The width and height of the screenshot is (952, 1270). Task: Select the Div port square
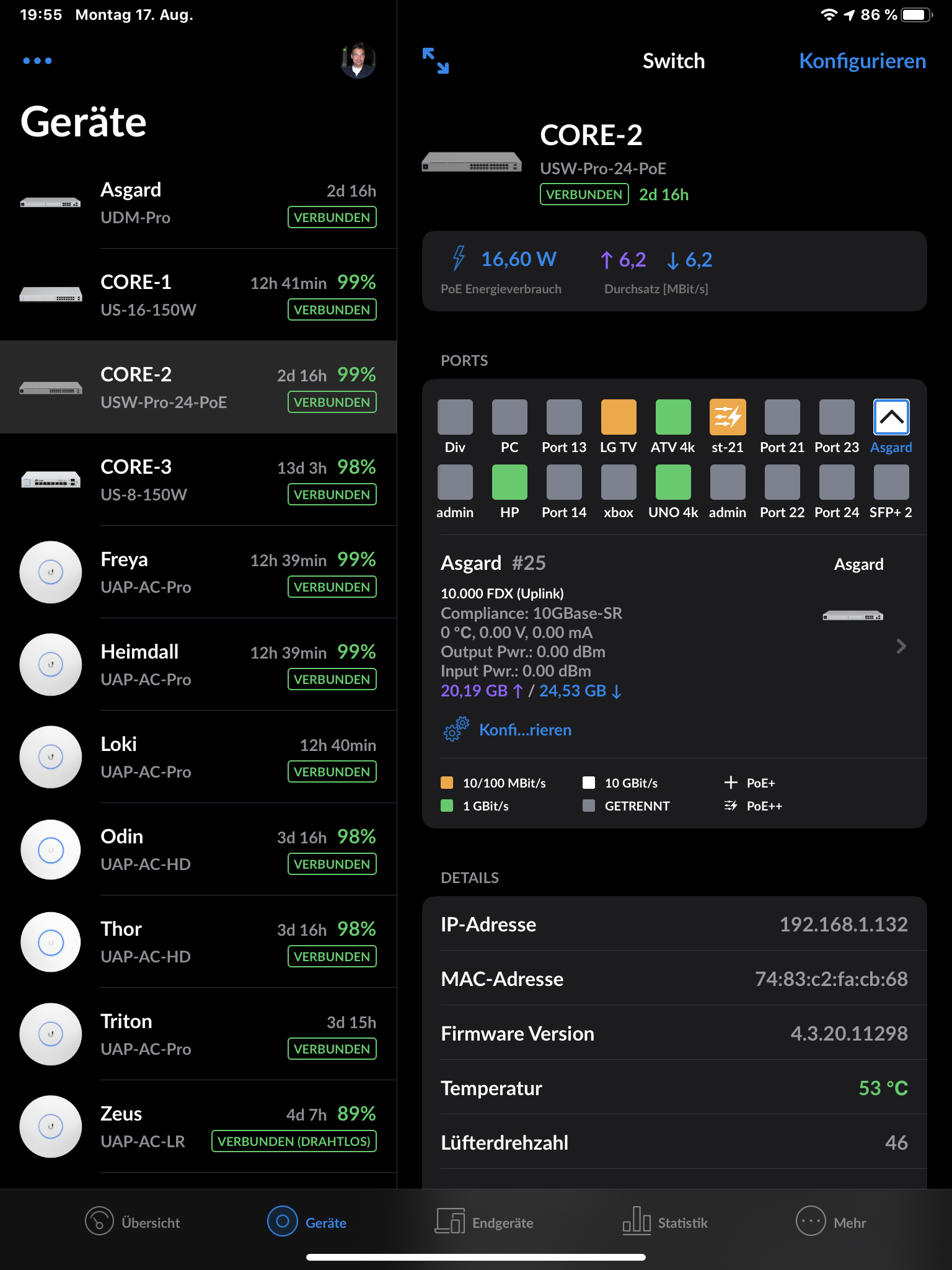tap(455, 417)
